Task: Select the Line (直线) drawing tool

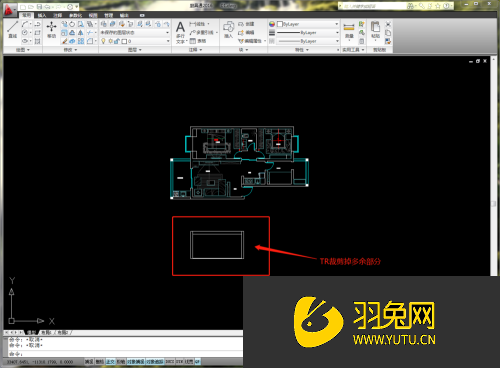Action: click(x=13, y=29)
